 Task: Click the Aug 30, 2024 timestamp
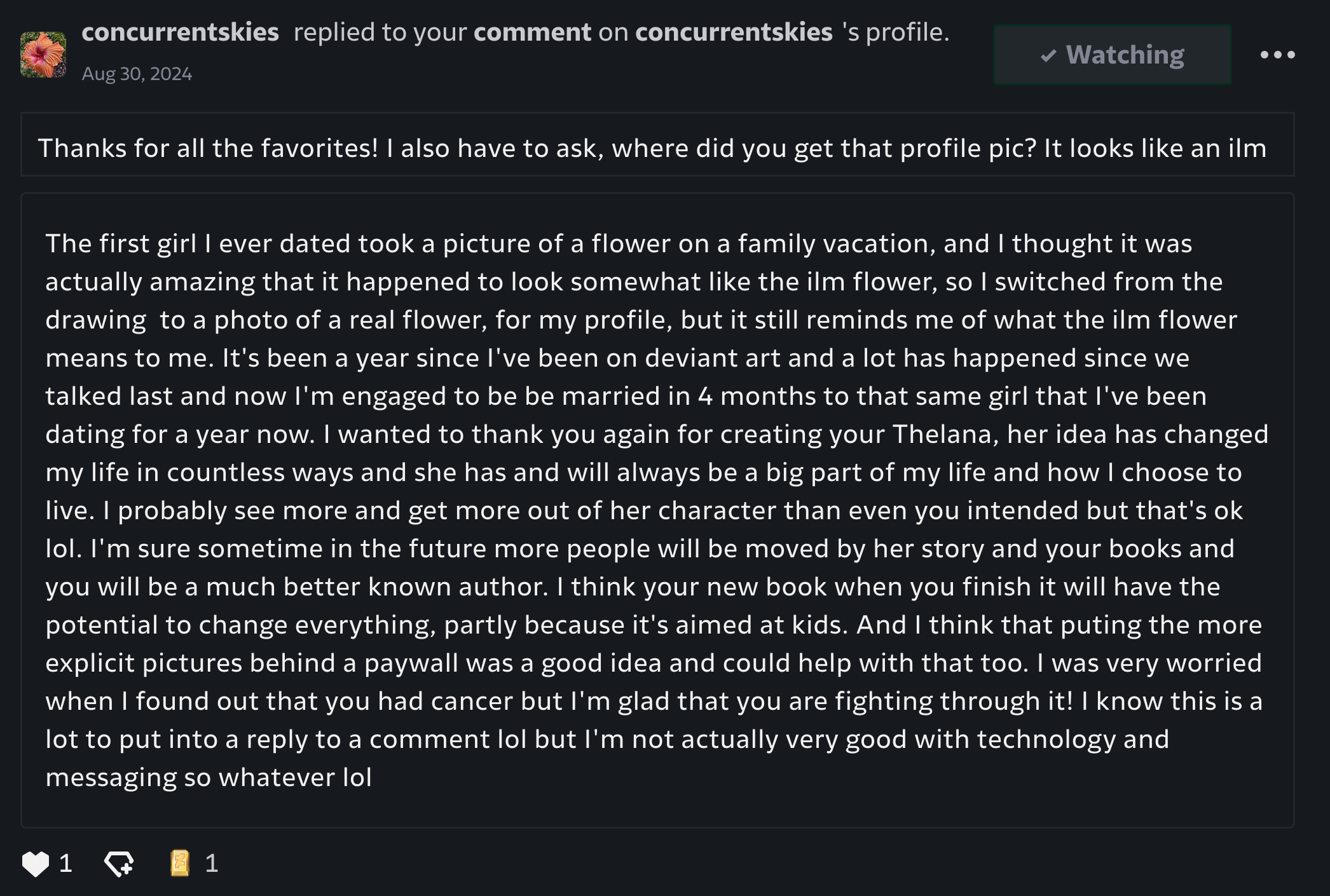click(x=137, y=74)
